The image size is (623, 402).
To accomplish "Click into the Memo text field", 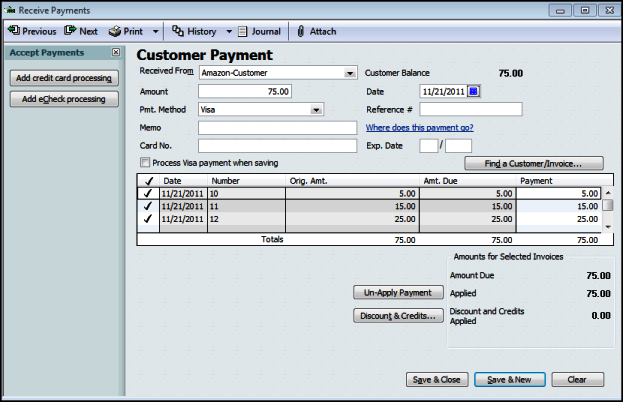I will coord(277,128).
